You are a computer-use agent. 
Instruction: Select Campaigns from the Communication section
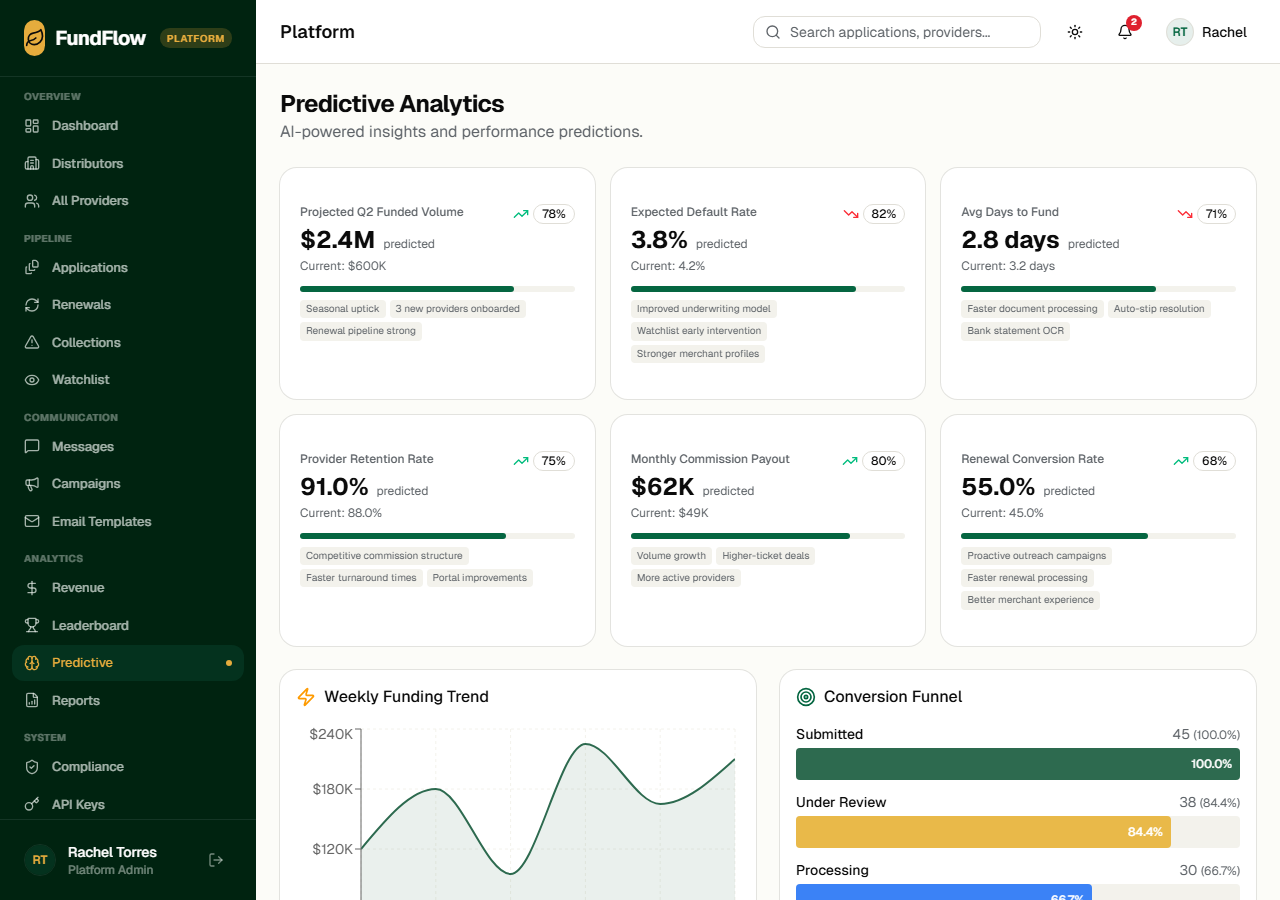[x=128, y=484]
